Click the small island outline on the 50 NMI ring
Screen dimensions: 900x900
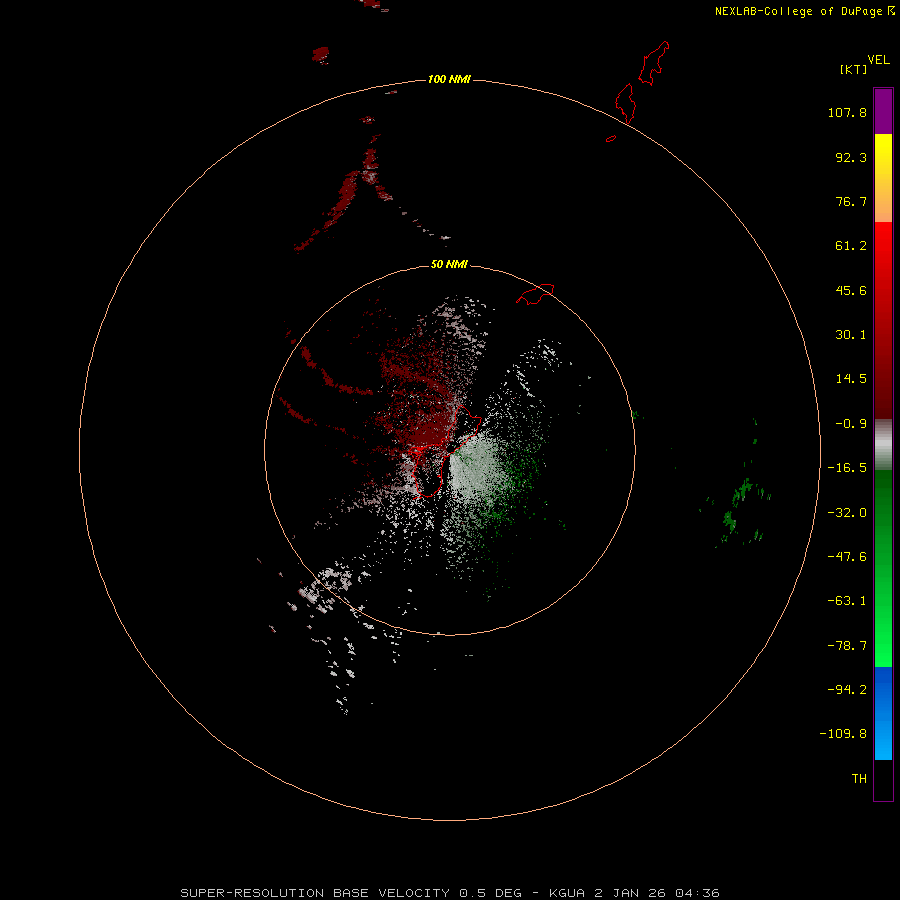[535, 294]
